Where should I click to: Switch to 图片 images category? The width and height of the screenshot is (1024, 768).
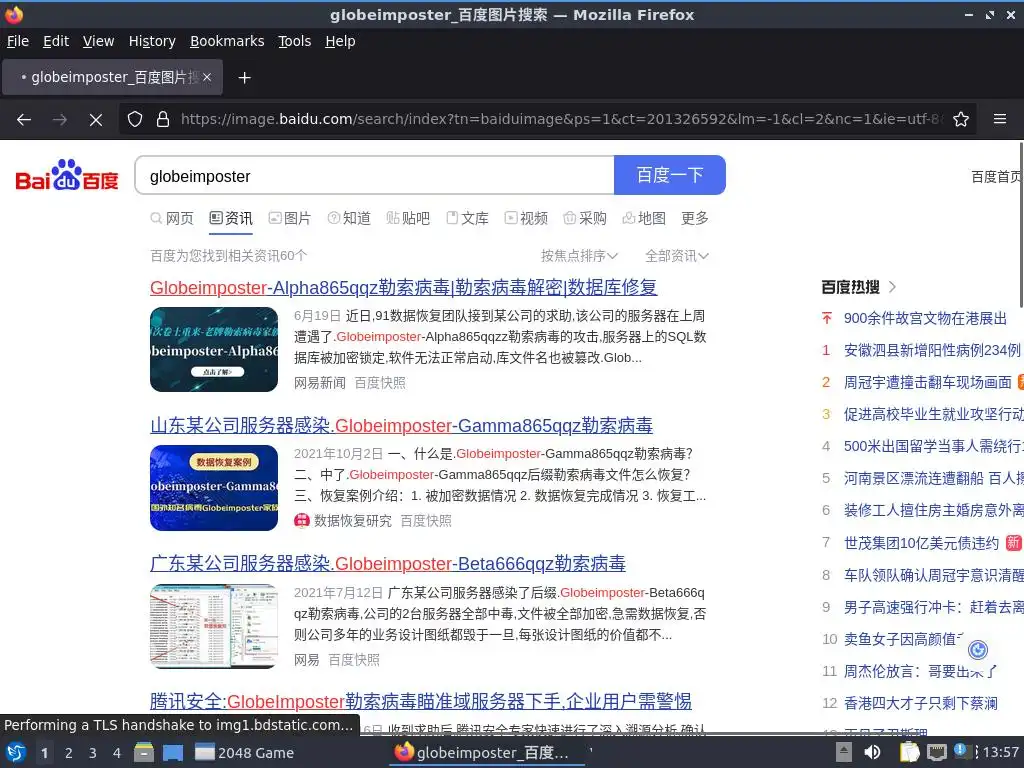tap(290, 218)
